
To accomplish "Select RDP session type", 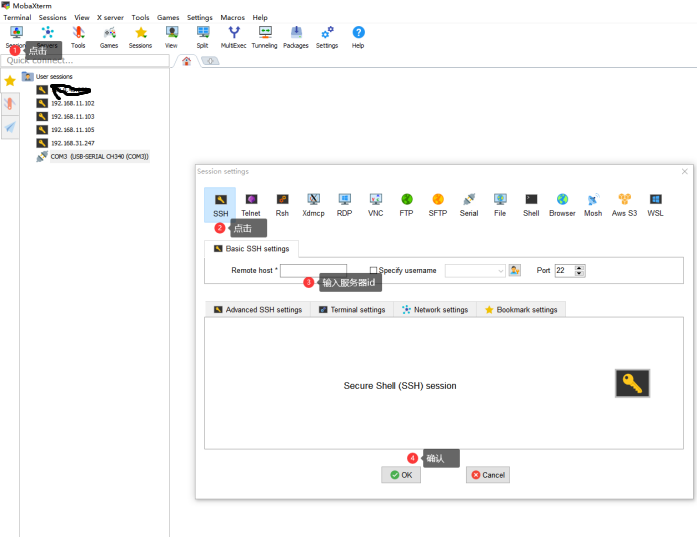I will tap(344, 205).
